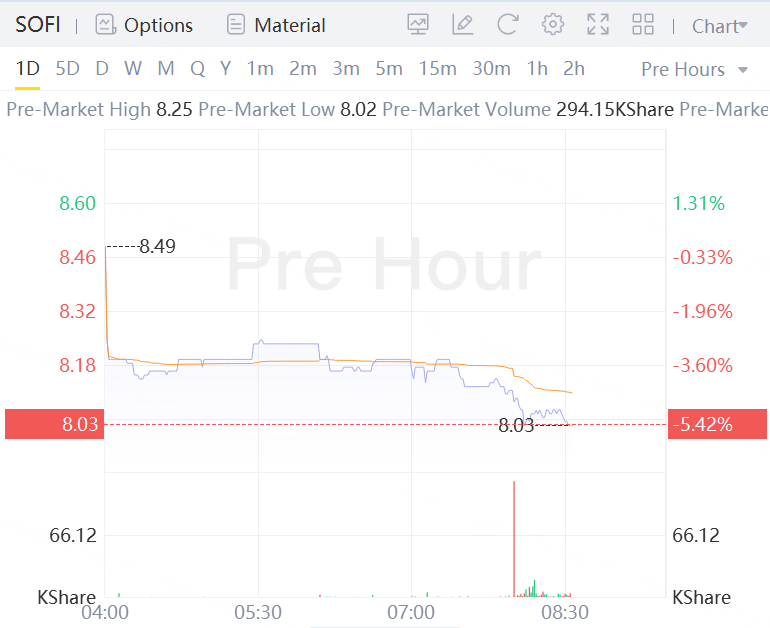Switch to the 1h interval
The height and width of the screenshot is (628, 770).
click(x=537, y=69)
